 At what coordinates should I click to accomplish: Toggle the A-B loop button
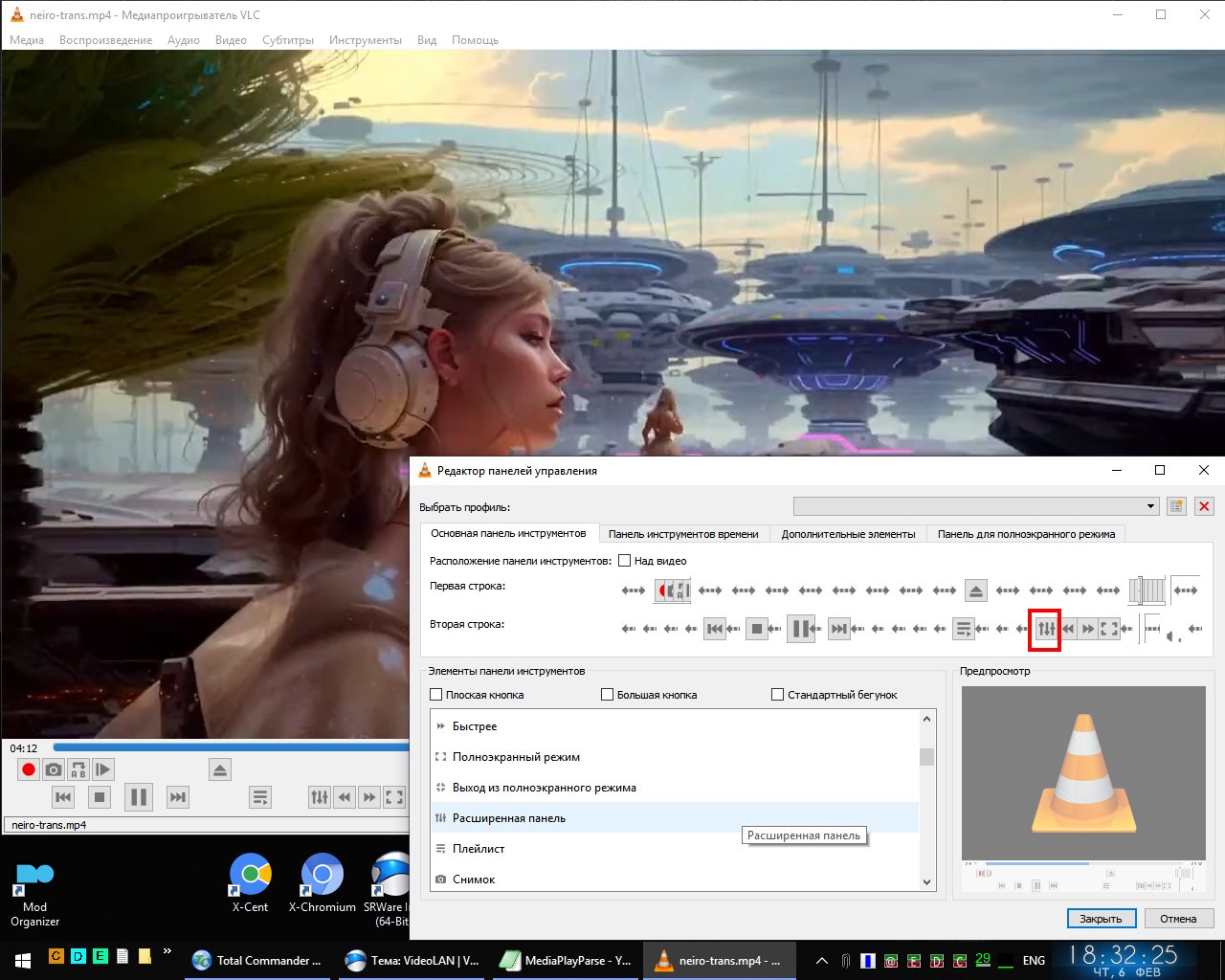tap(78, 769)
